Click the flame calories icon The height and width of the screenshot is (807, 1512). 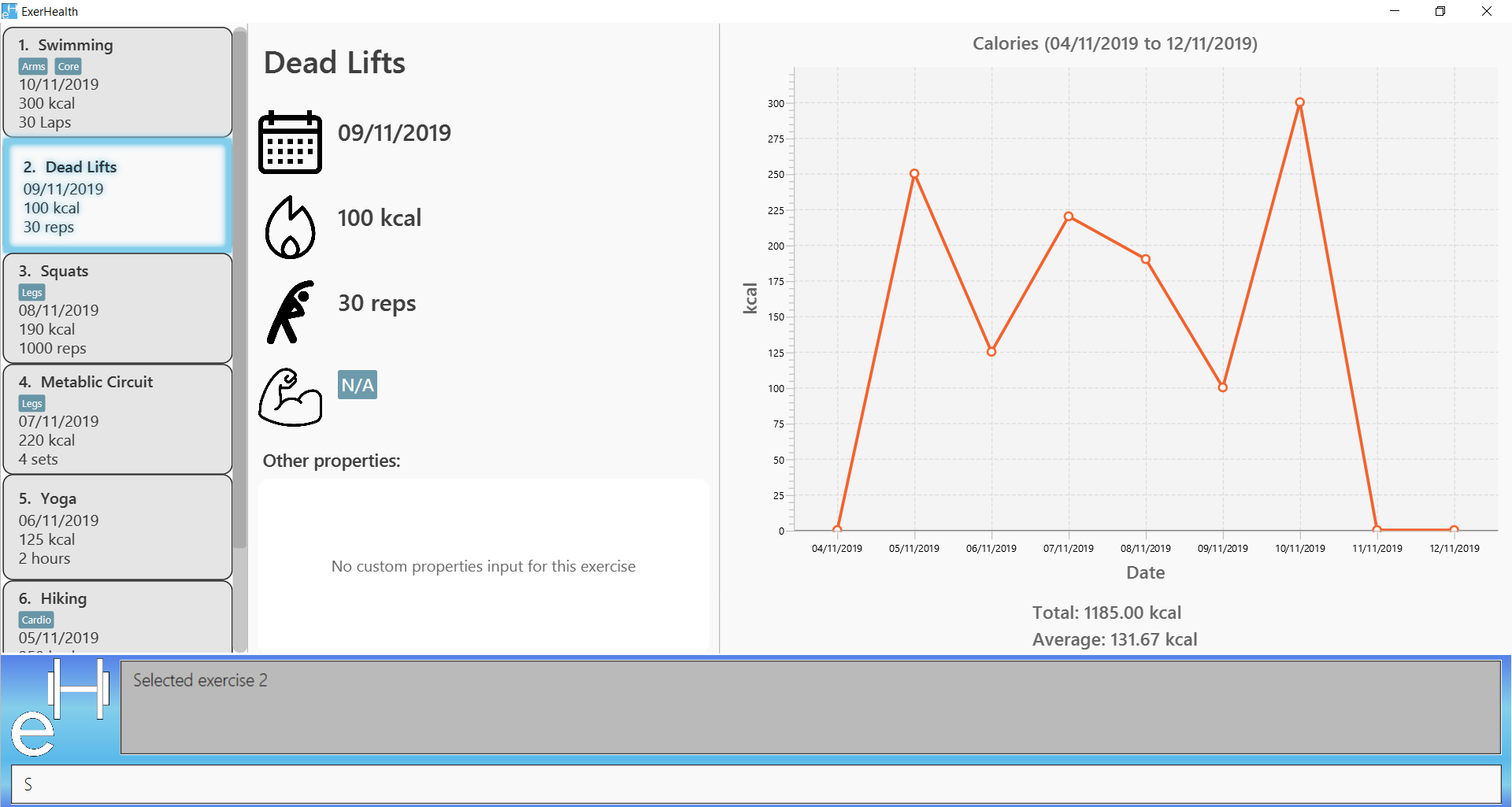290,227
